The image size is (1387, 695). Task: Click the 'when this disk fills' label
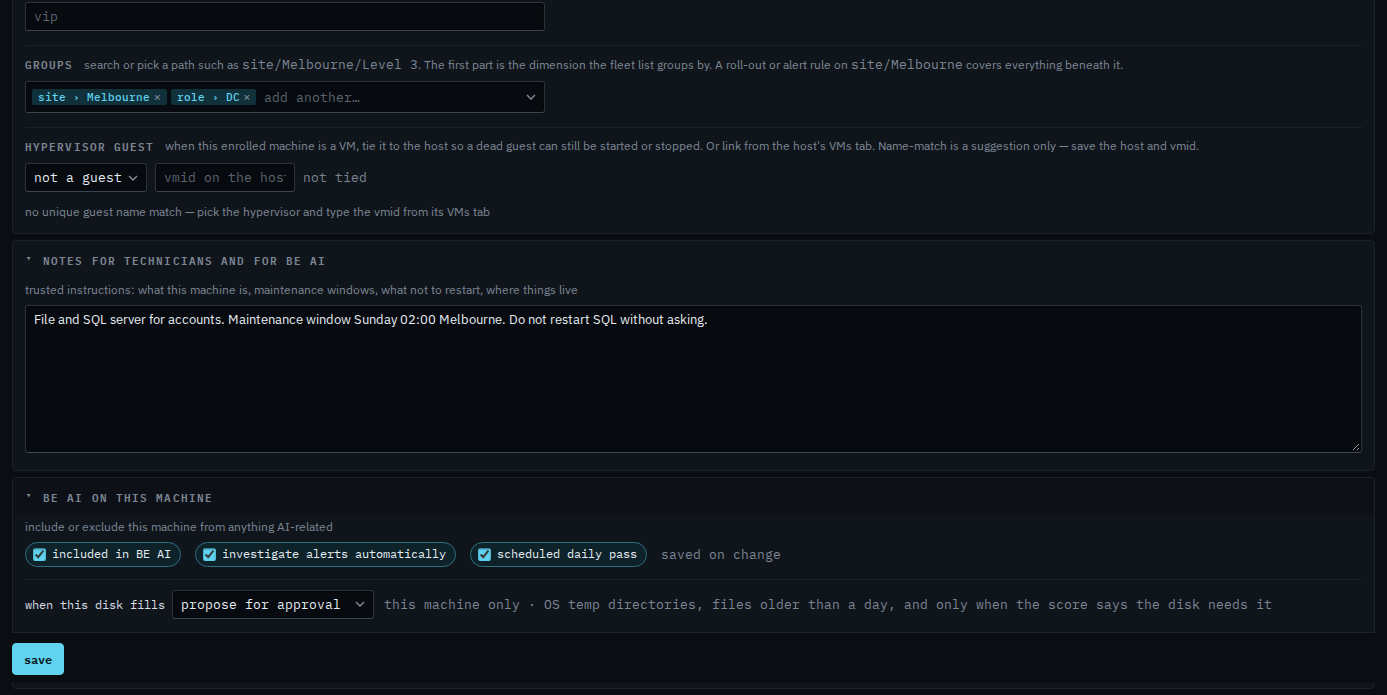tap(95, 605)
